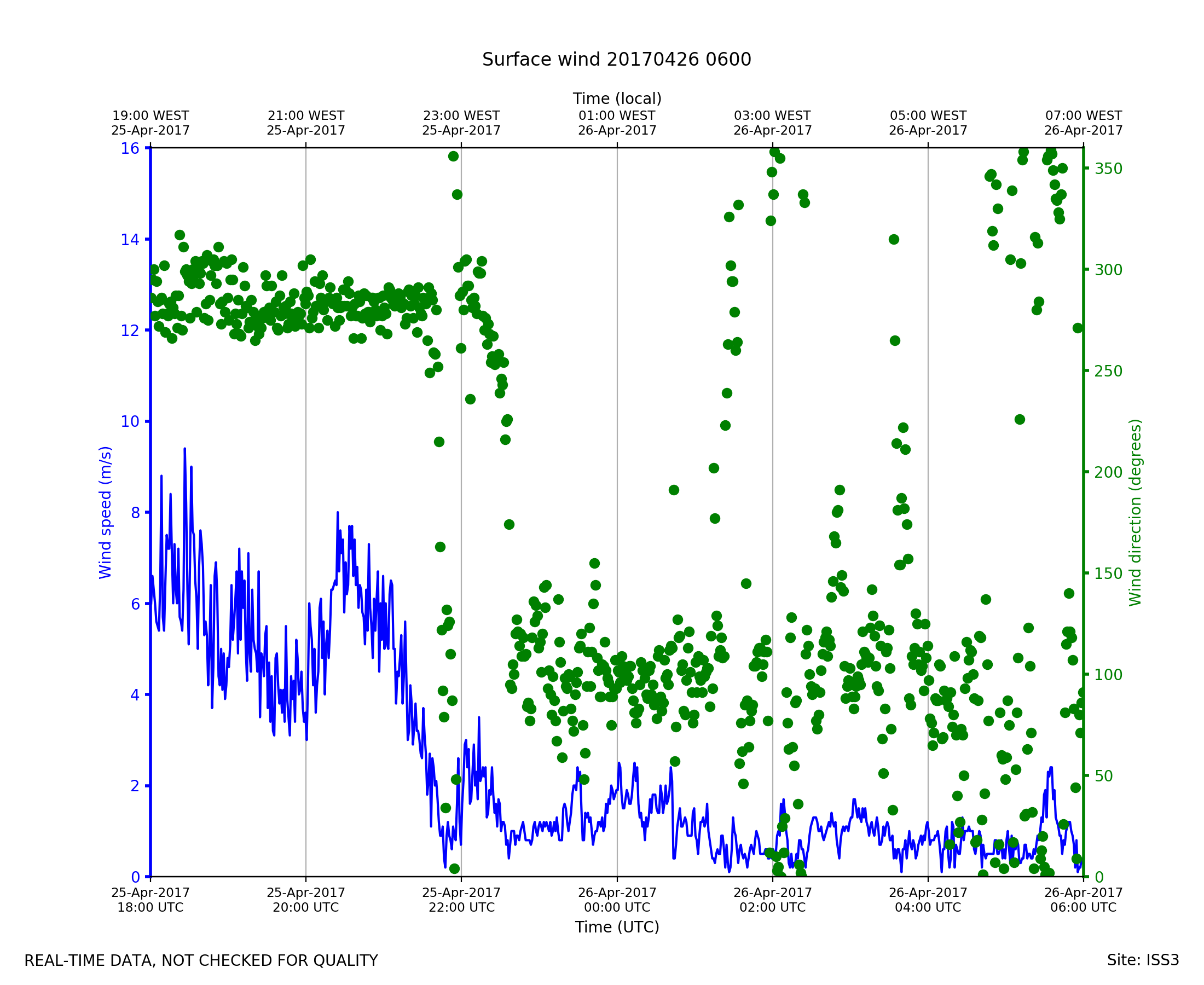Click the '26-Apr-2017 04:00 UTC' bottom tick label
The width and height of the screenshot is (1204, 985).
click(x=928, y=900)
